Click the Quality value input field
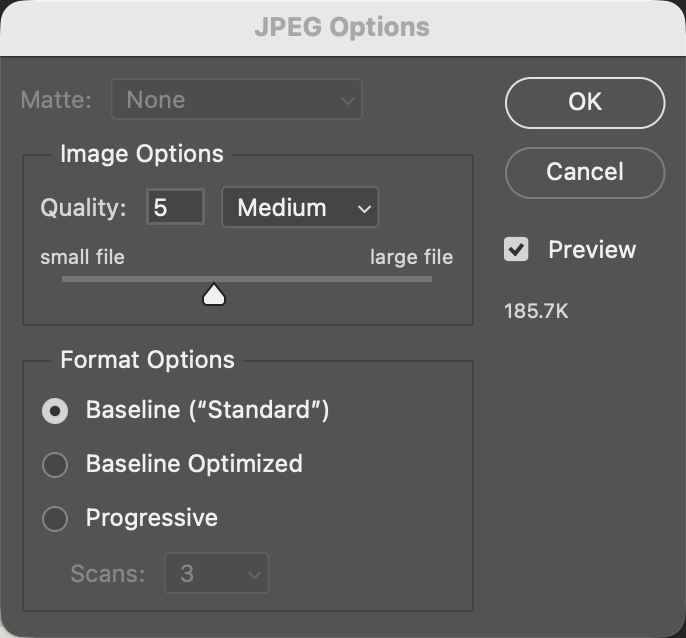 pos(175,207)
